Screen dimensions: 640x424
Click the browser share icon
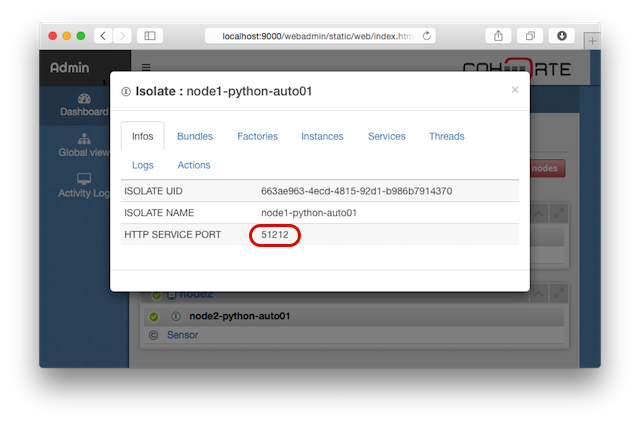pyautogui.click(x=498, y=36)
